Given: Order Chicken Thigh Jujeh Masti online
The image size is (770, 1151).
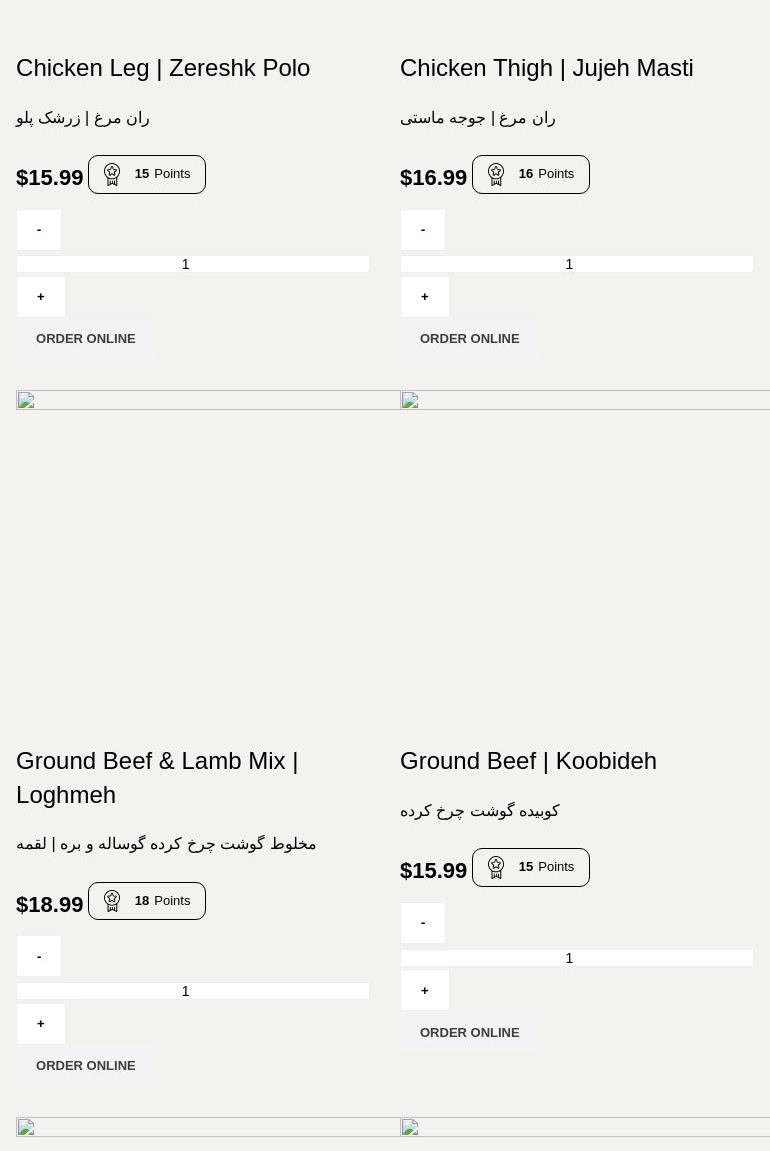Looking at the screenshot, I should click(470, 339).
